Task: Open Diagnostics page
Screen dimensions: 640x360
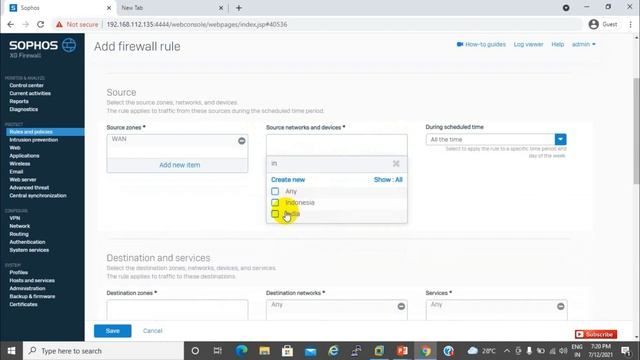Action: [24, 109]
